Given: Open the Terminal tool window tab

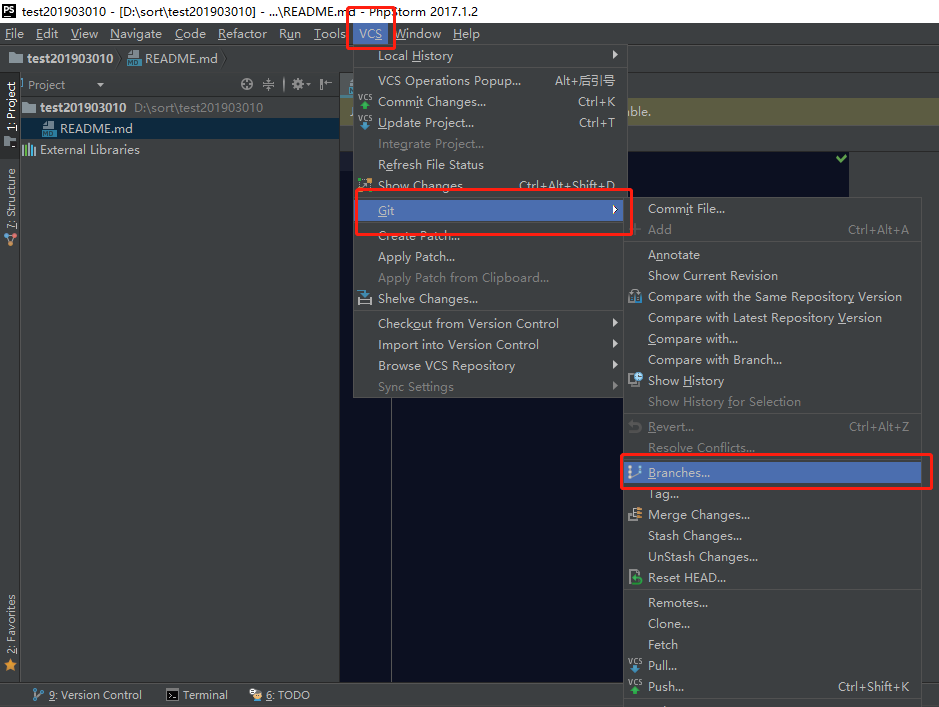Looking at the screenshot, I should tap(197, 695).
